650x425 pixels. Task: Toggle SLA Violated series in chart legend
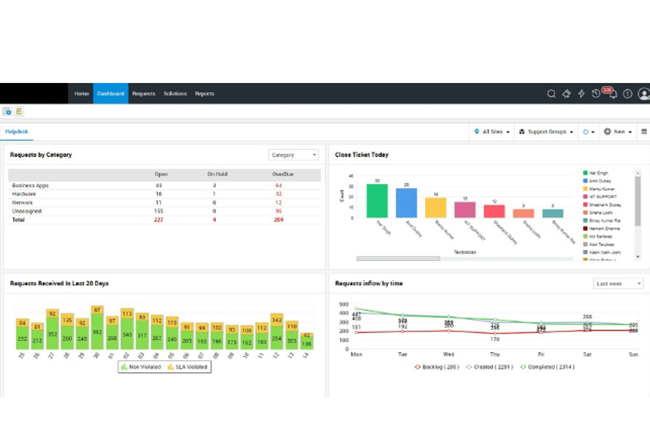click(190, 367)
